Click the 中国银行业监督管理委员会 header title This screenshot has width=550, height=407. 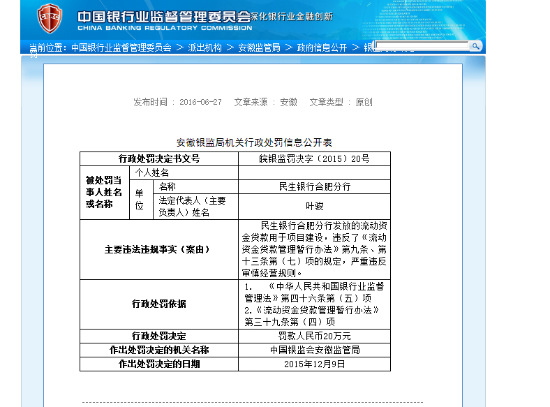(164, 16)
